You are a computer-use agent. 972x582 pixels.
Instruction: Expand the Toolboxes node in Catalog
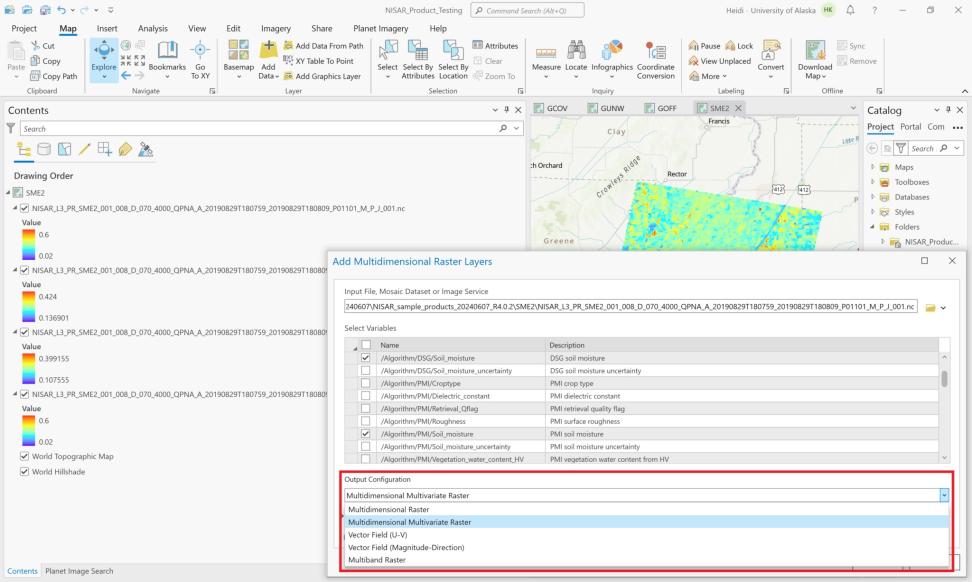point(873,182)
